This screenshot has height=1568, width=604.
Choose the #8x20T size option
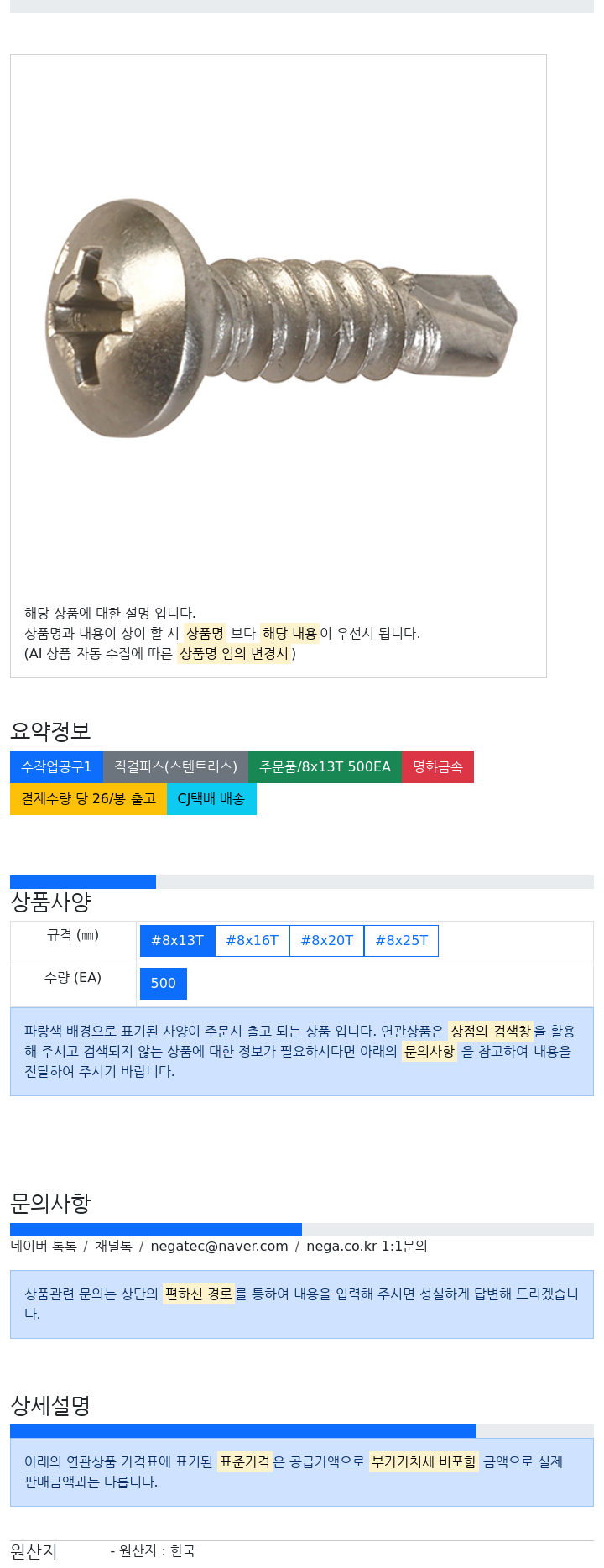[x=327, y=941]
